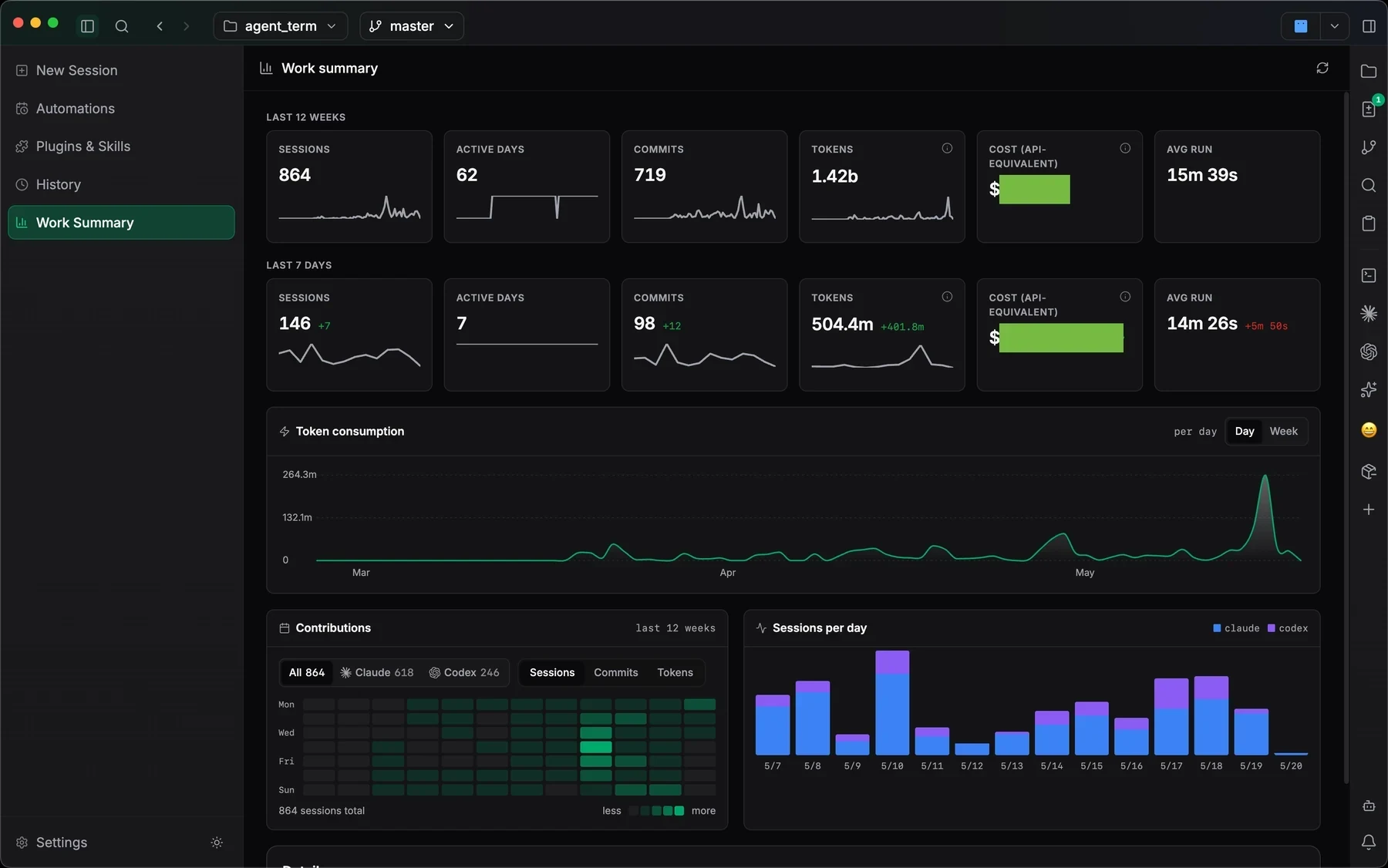Viewport: 1388px width, 868px height.
Task: Open notifications bell icon
Action: (x=1369, y=843)
